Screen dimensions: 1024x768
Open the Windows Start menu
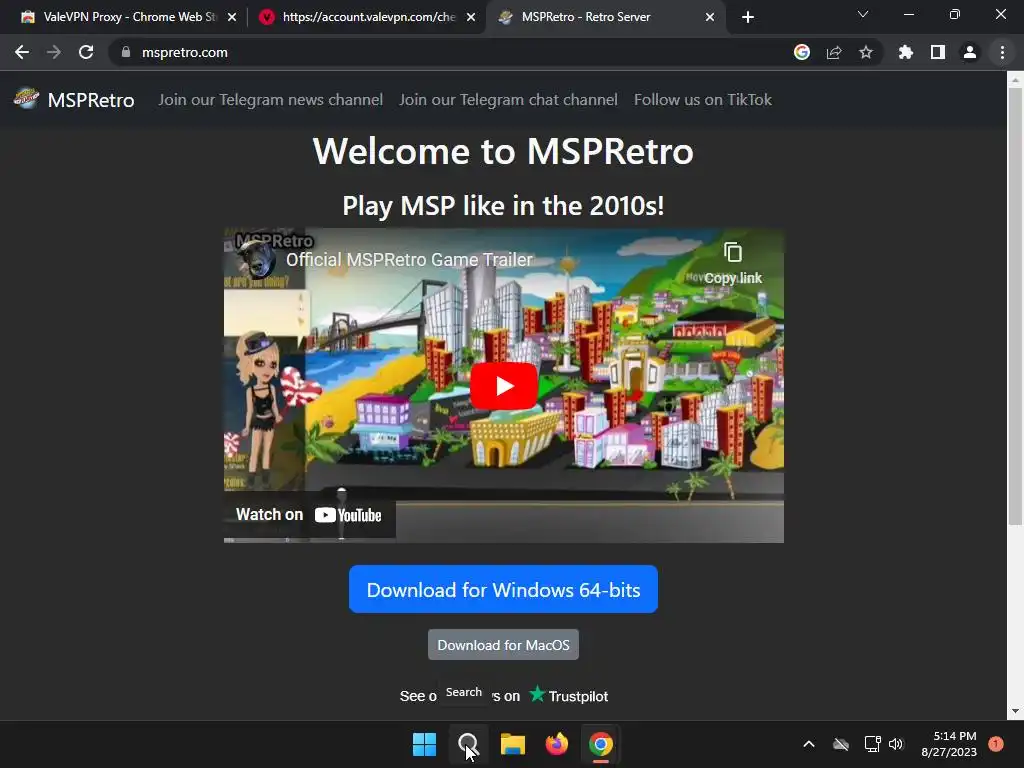[x=424, y=744]
